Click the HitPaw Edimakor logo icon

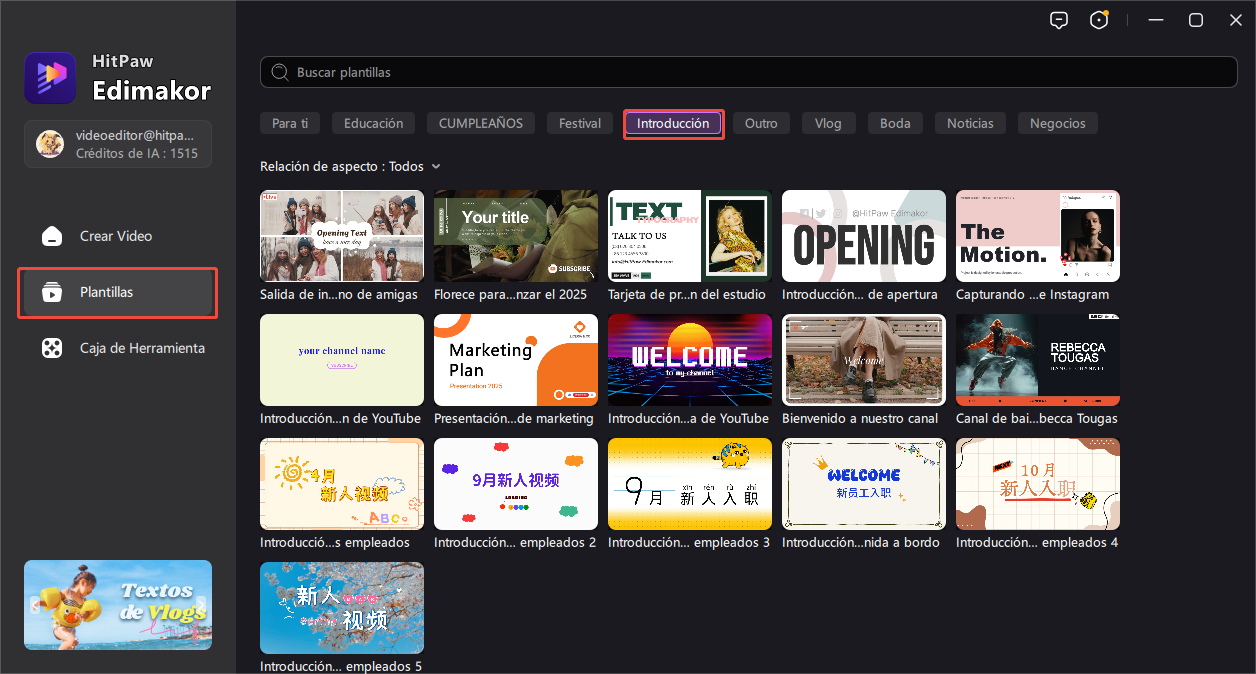click(x=50, y=78)
